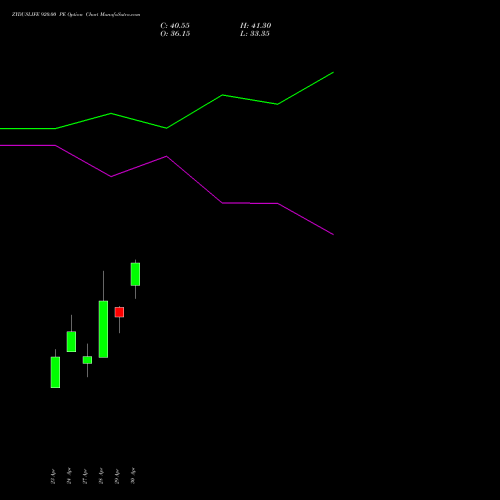Click the green indicator line
The image size is (500, 500).
click(x=167, y=128)
